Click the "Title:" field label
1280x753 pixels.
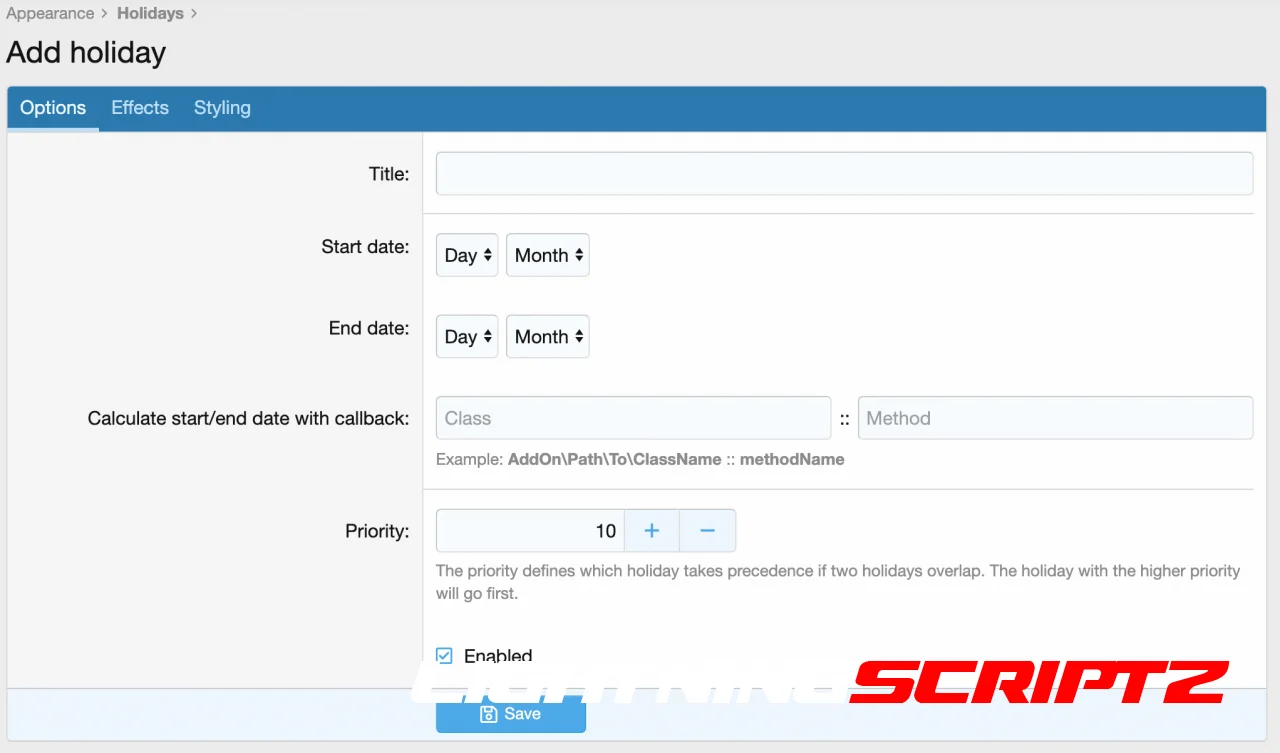coord(389,174)
